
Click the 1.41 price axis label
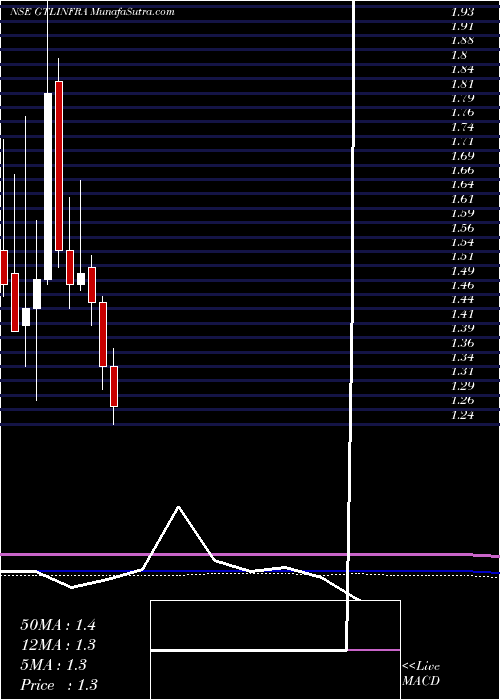coord(463,314)
